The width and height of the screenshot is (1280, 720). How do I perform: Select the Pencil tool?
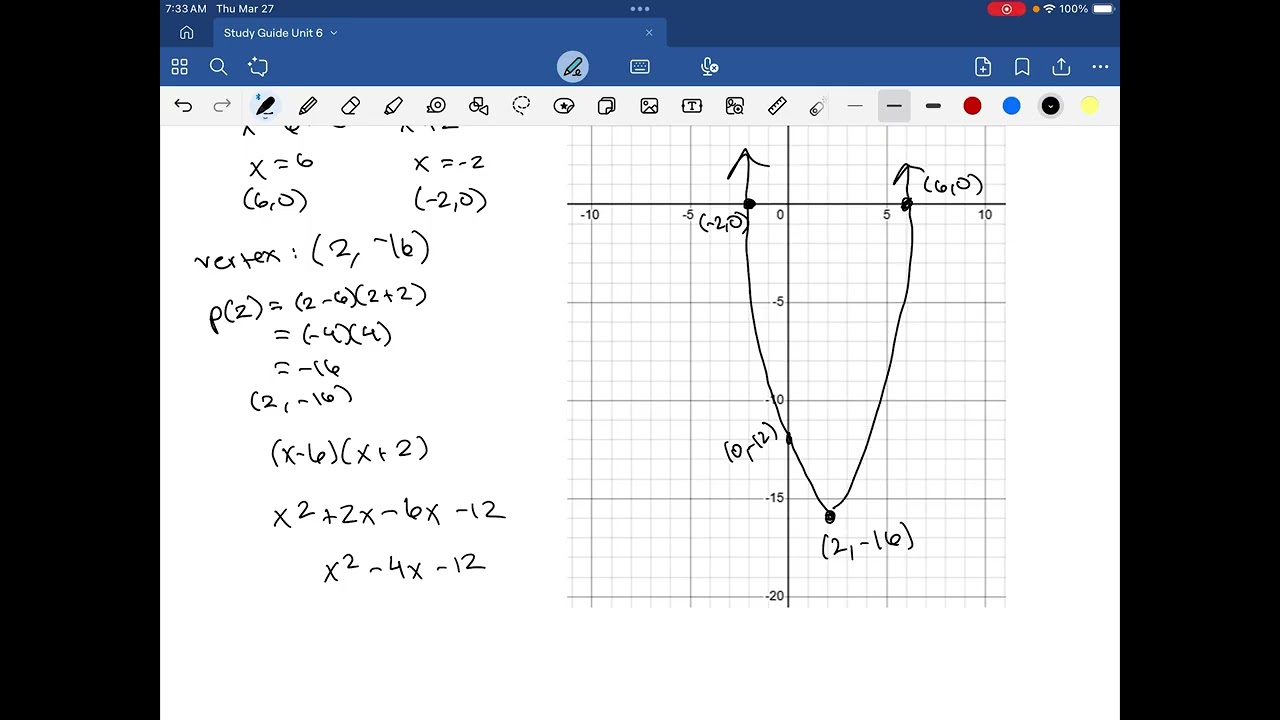[308, 106]
